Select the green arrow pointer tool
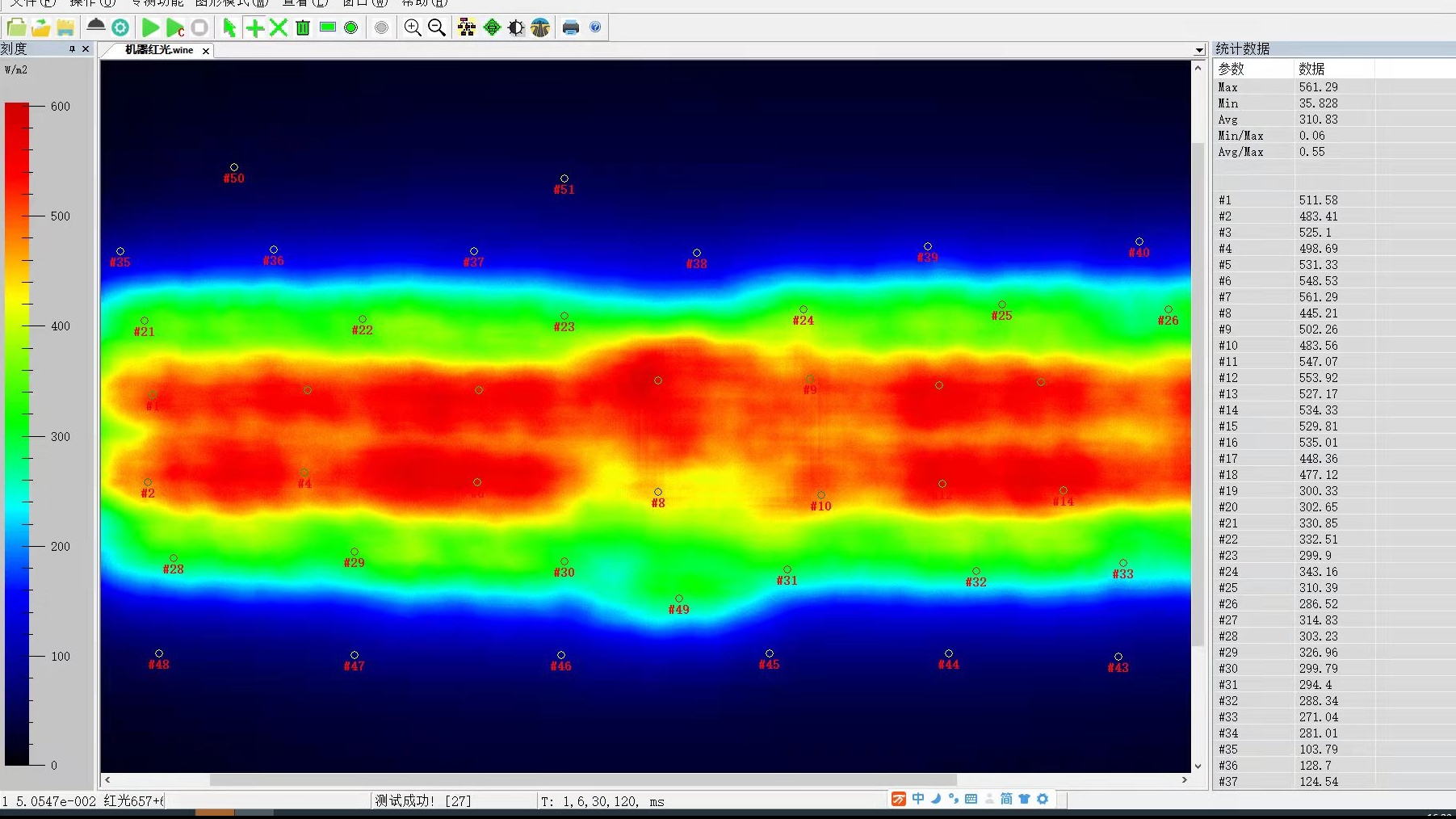This screenshot has width=1456, height=819. (229, 27)
